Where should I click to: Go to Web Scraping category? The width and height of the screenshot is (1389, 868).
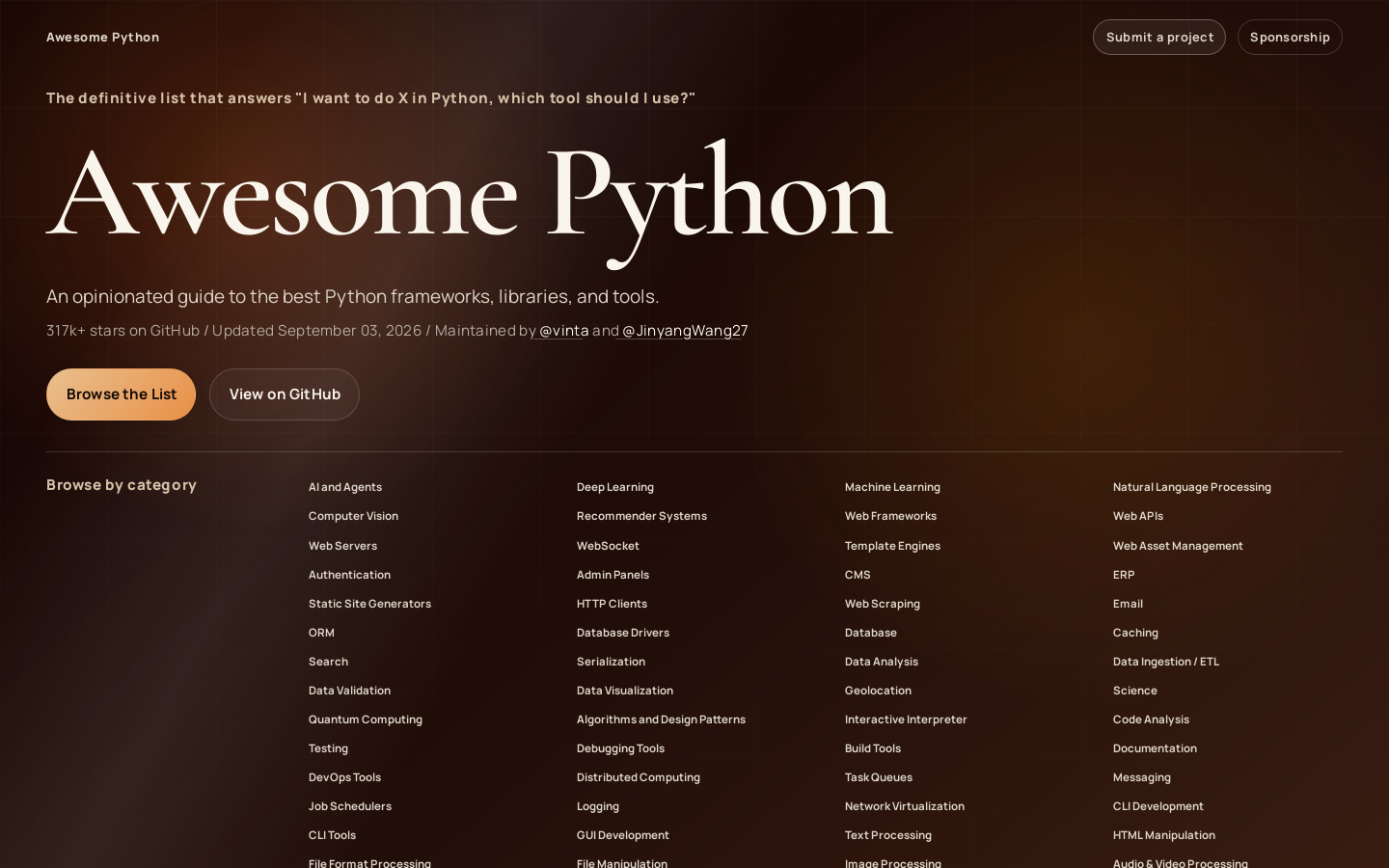(883, 604)
